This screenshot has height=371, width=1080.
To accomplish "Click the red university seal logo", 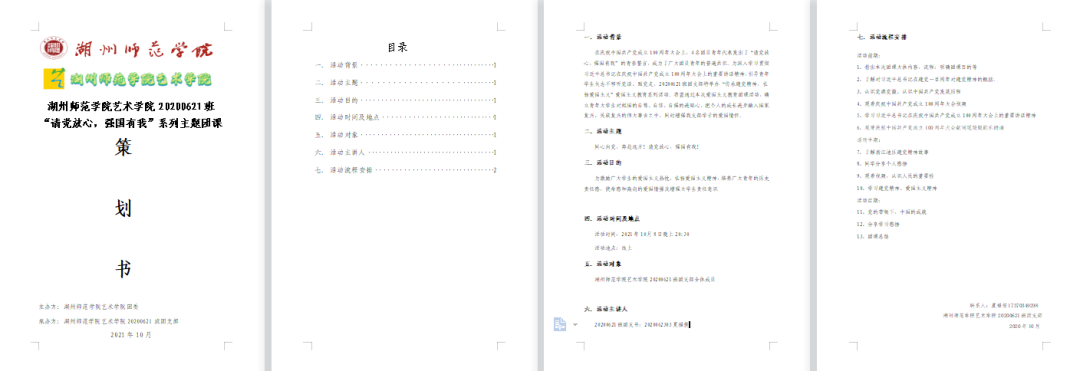I will coord(53,48).
